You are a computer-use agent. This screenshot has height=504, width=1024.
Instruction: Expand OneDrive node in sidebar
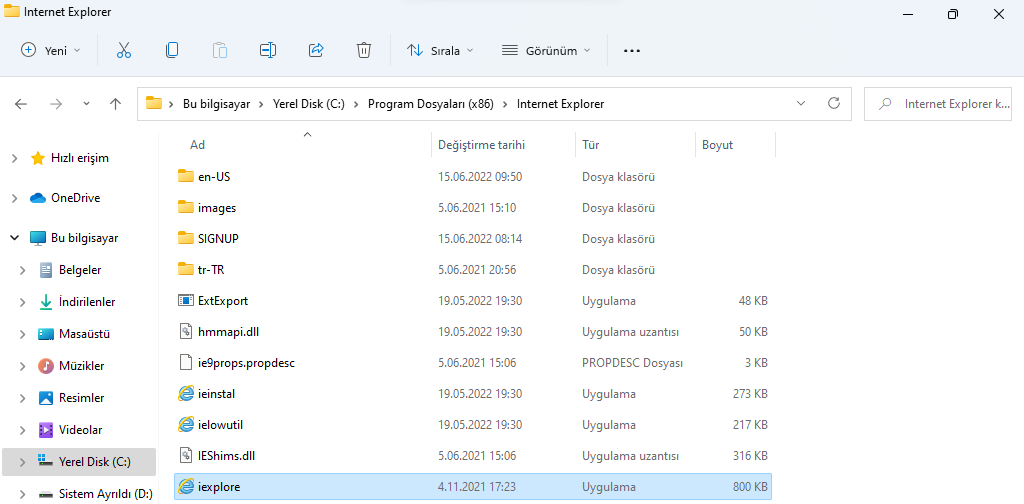(x=14, y=198)
